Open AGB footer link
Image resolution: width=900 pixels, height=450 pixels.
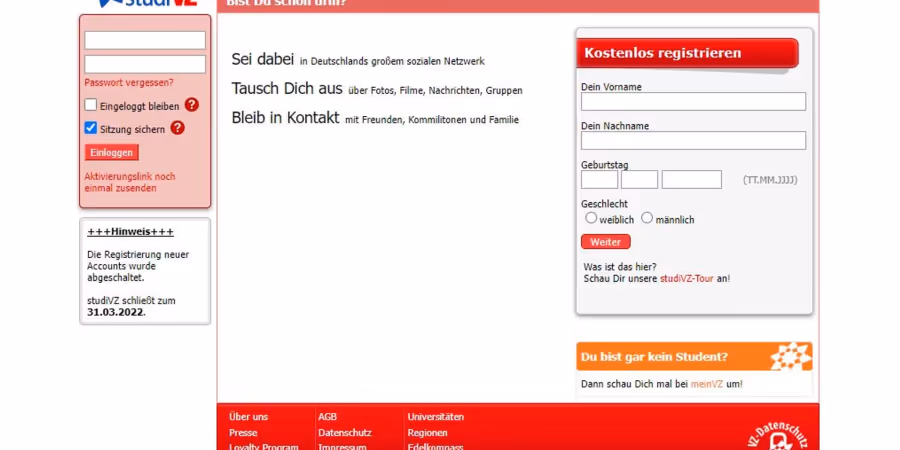click(328, 417)
